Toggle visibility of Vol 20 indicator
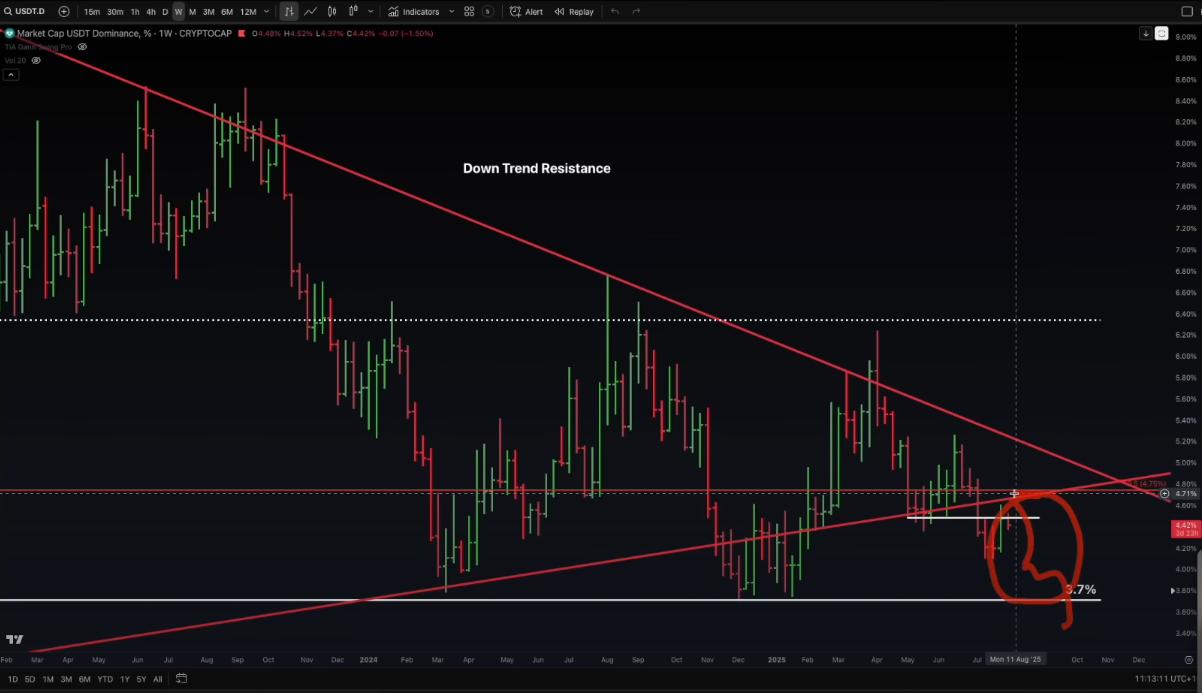The image size is (1202, 693). pyautogui.click(x=36, y=60)
